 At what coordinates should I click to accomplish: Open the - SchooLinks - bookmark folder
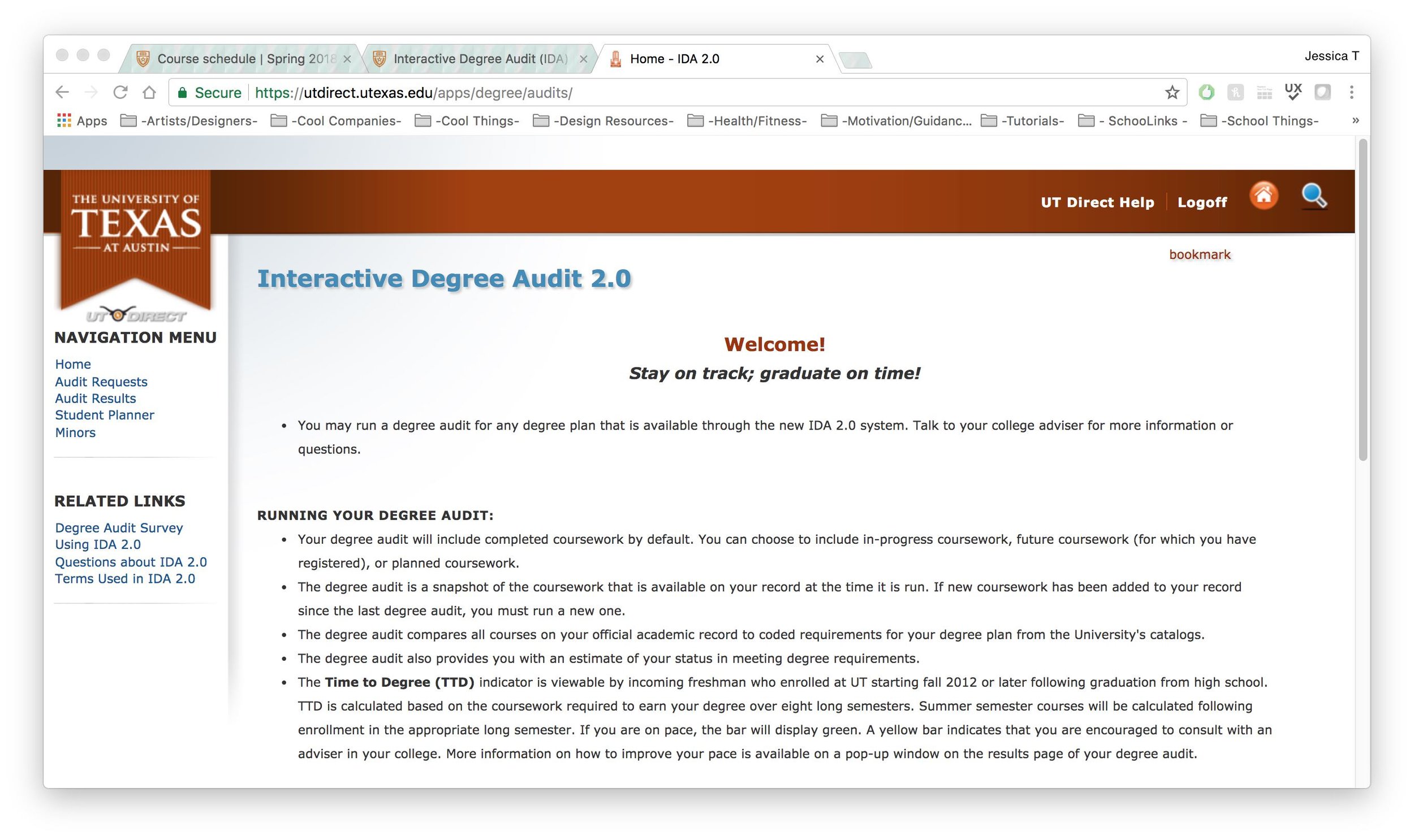pyautogui.click(x=1132, y=120)
